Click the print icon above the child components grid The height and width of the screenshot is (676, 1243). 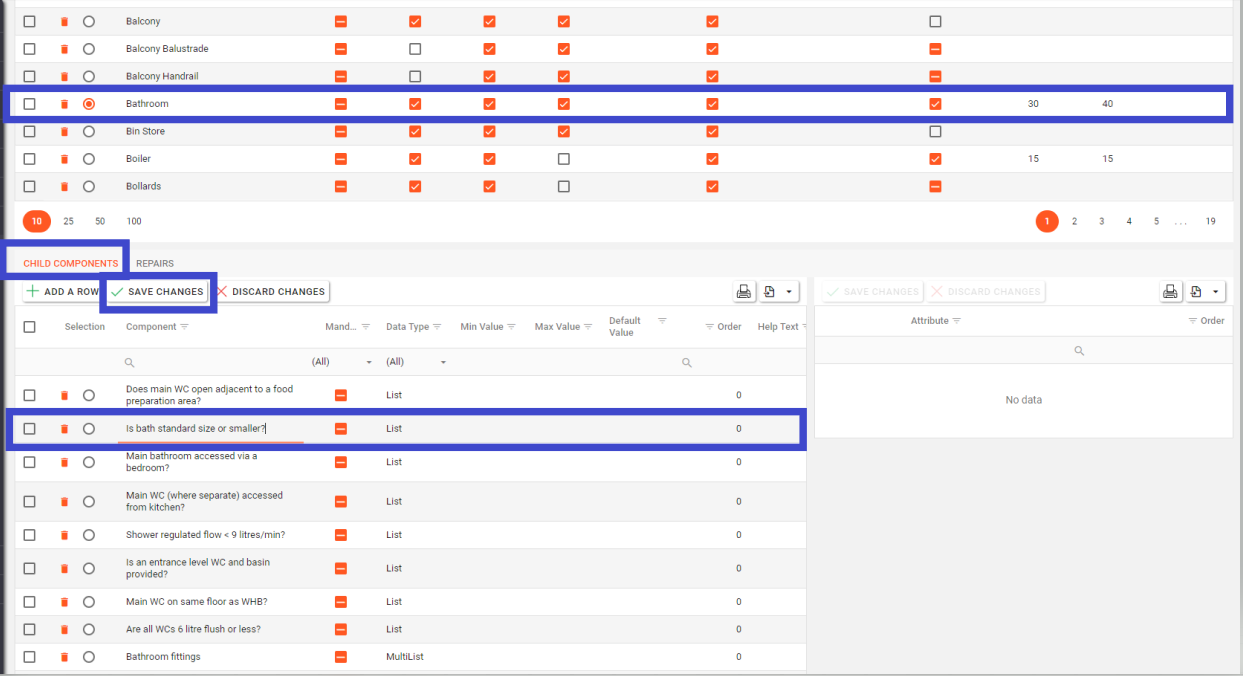(x=743, y=292)
